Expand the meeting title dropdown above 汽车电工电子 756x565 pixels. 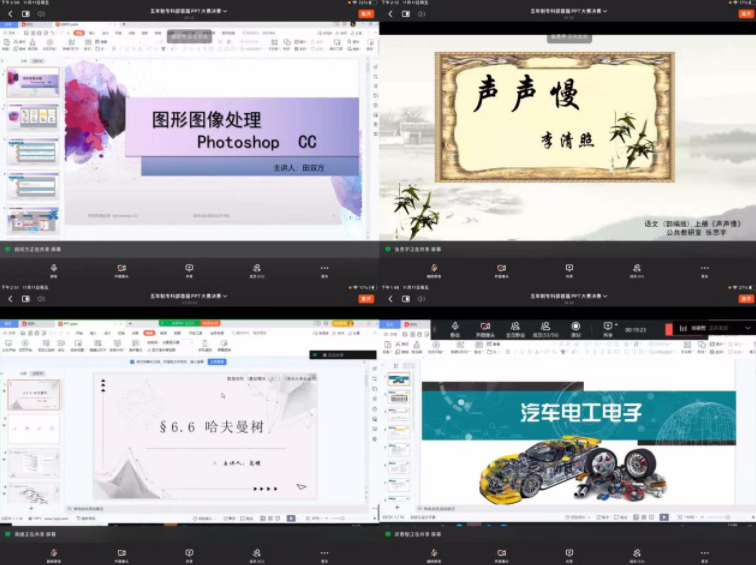pos(603,296)
